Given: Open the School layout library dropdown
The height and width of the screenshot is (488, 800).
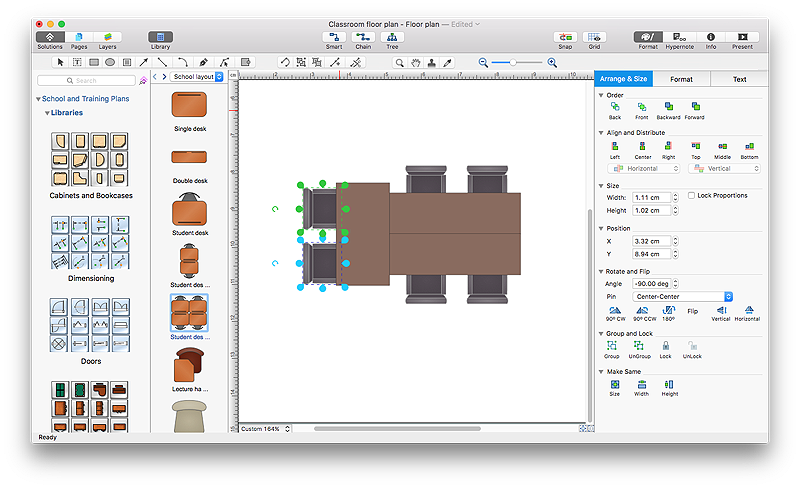Looking at the screenshot, I should click(197, 76).
